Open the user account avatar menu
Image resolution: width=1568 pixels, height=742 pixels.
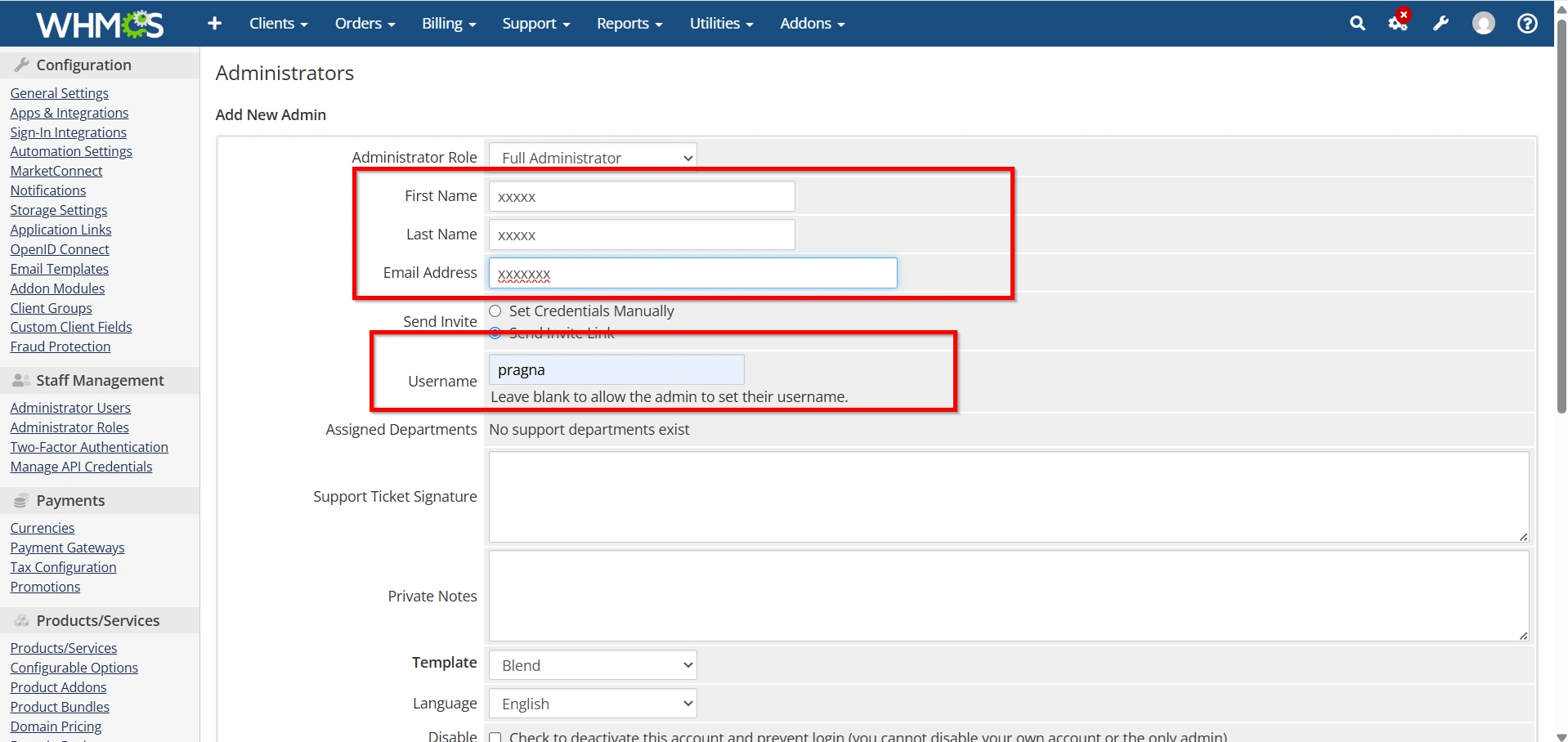coord(1484,24)
